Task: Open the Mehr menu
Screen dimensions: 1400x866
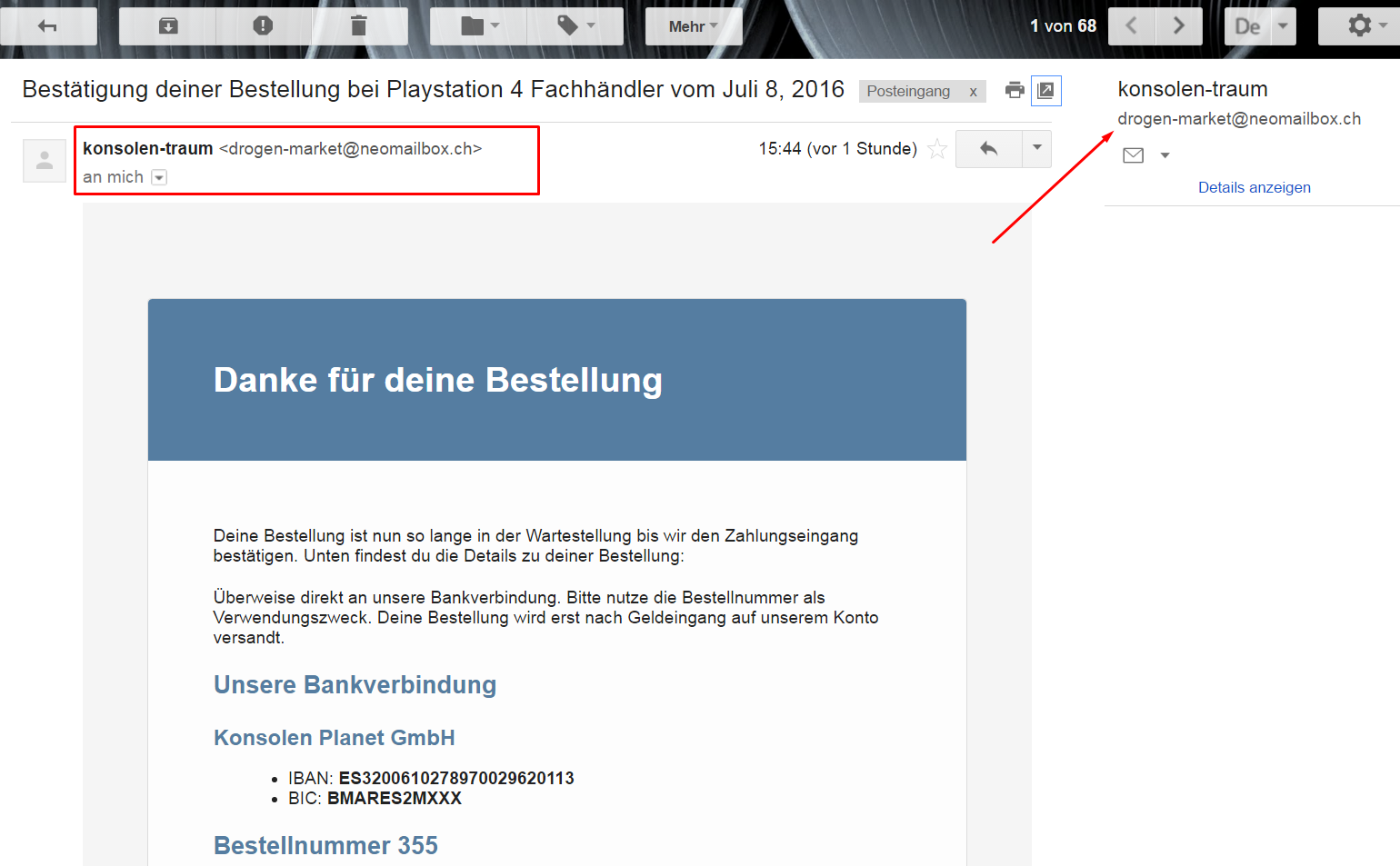Action: 694,26
